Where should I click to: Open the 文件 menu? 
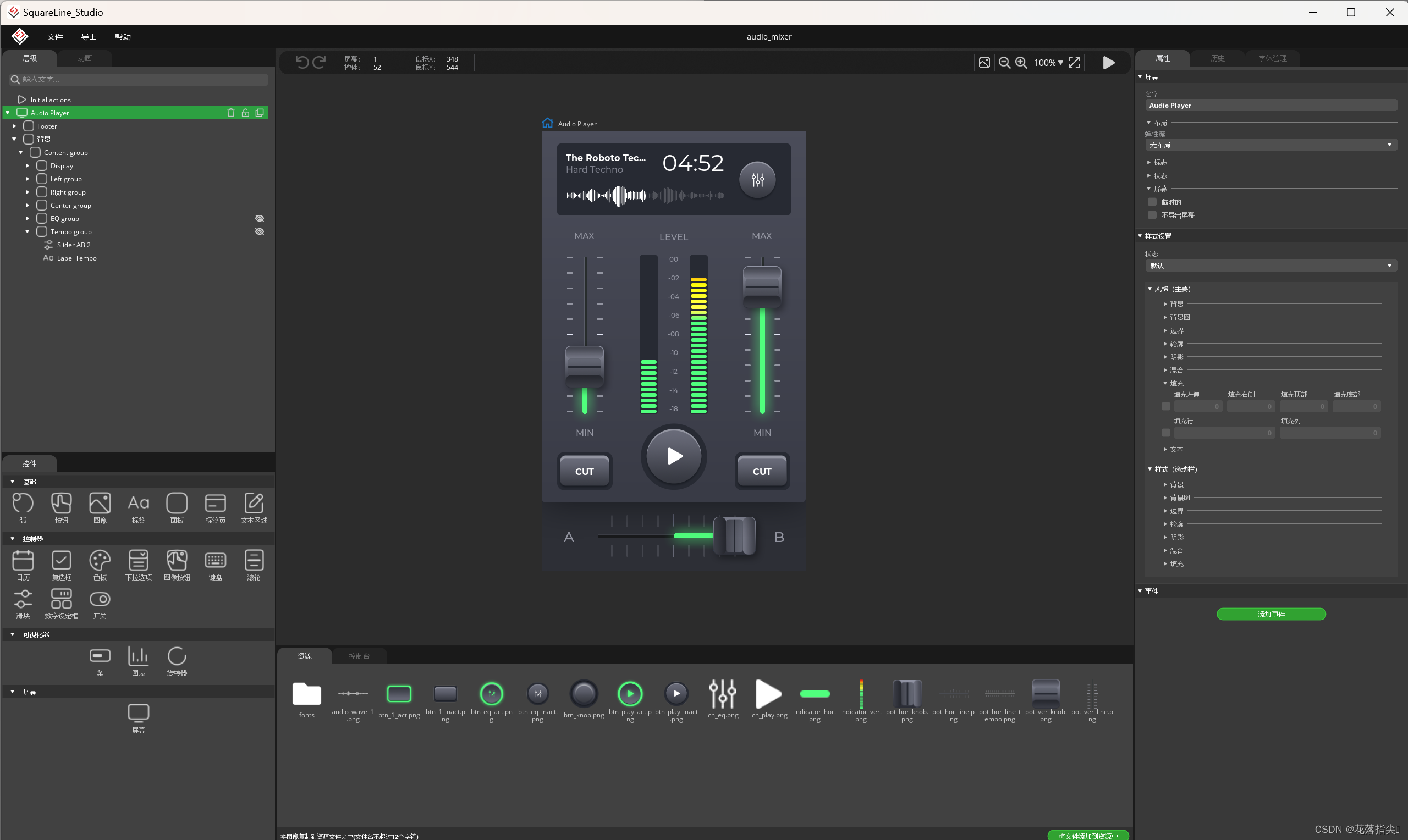pos(54,36)
